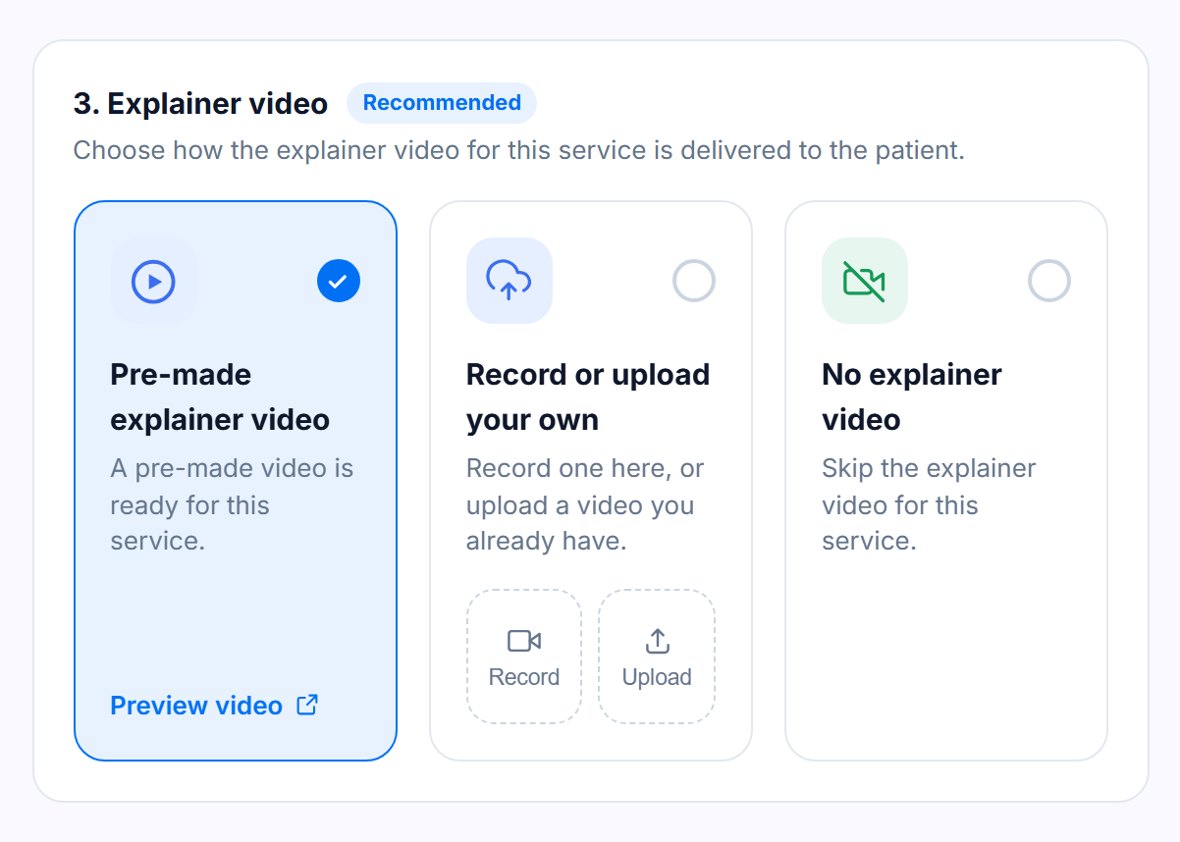Click the 'Record or upload your own' title

[588, 397]
